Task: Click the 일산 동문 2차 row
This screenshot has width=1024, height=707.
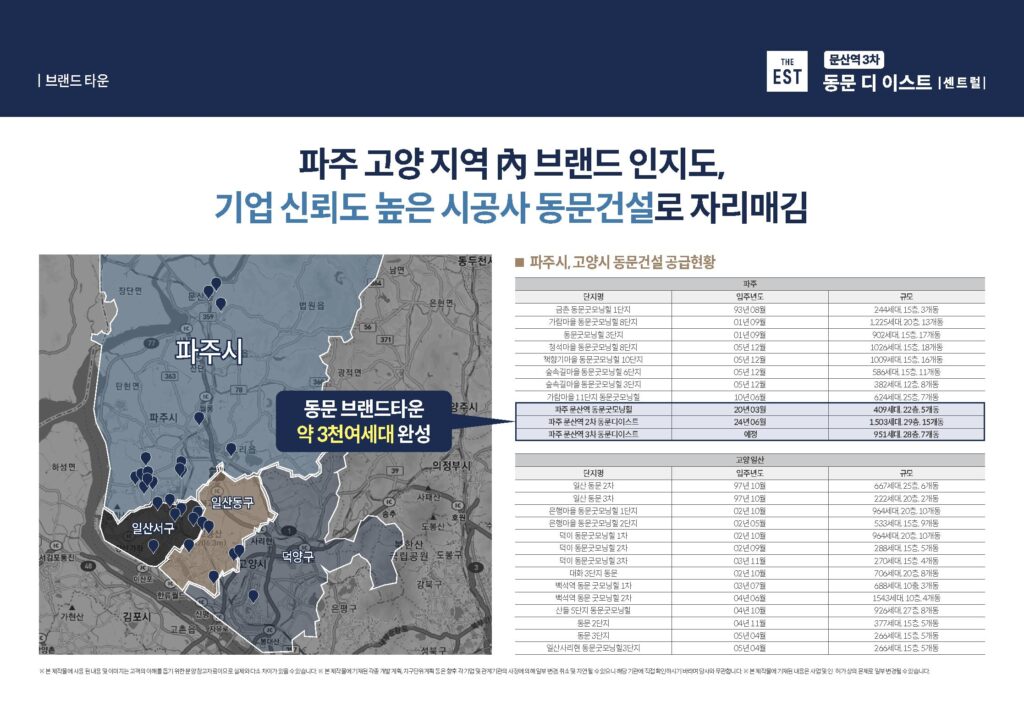Action: (x=750, y=486)
